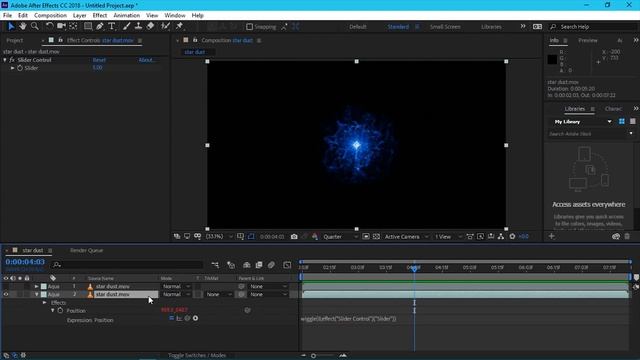Select the Hand tool

tap(23, 26)
